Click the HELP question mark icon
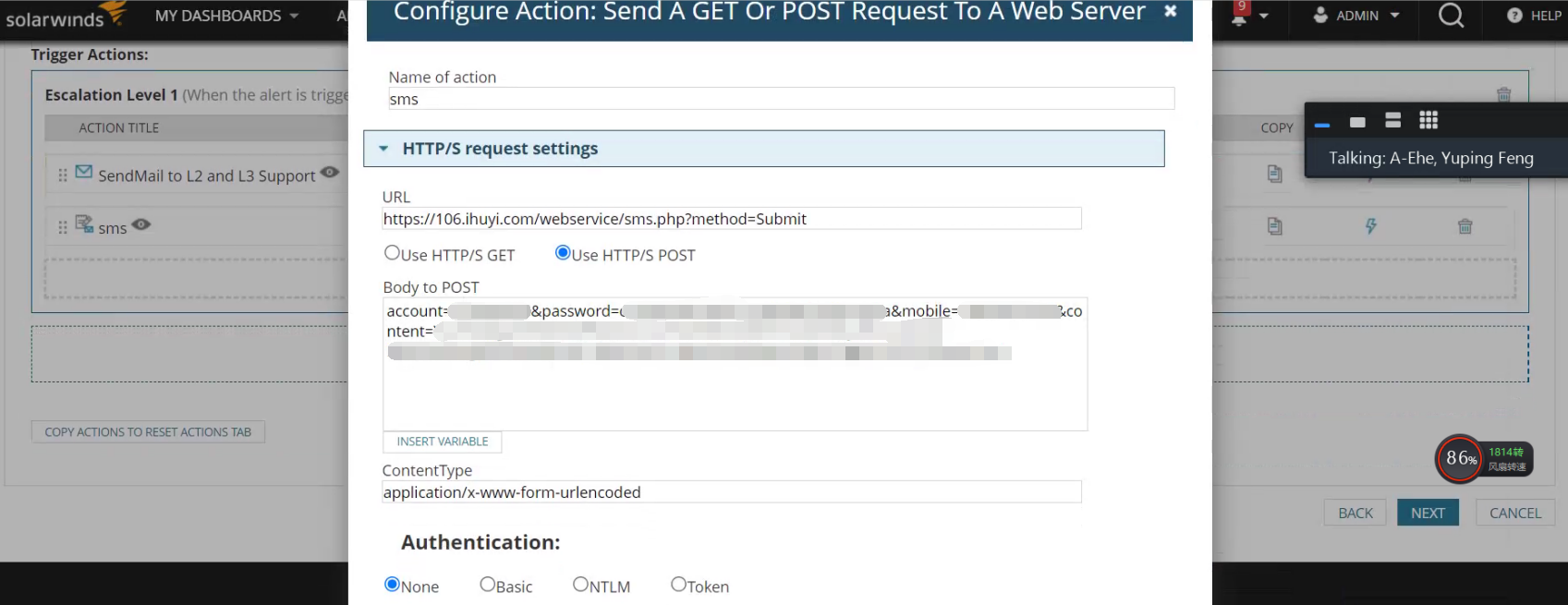The image size is (1568, 605). 1514,16
